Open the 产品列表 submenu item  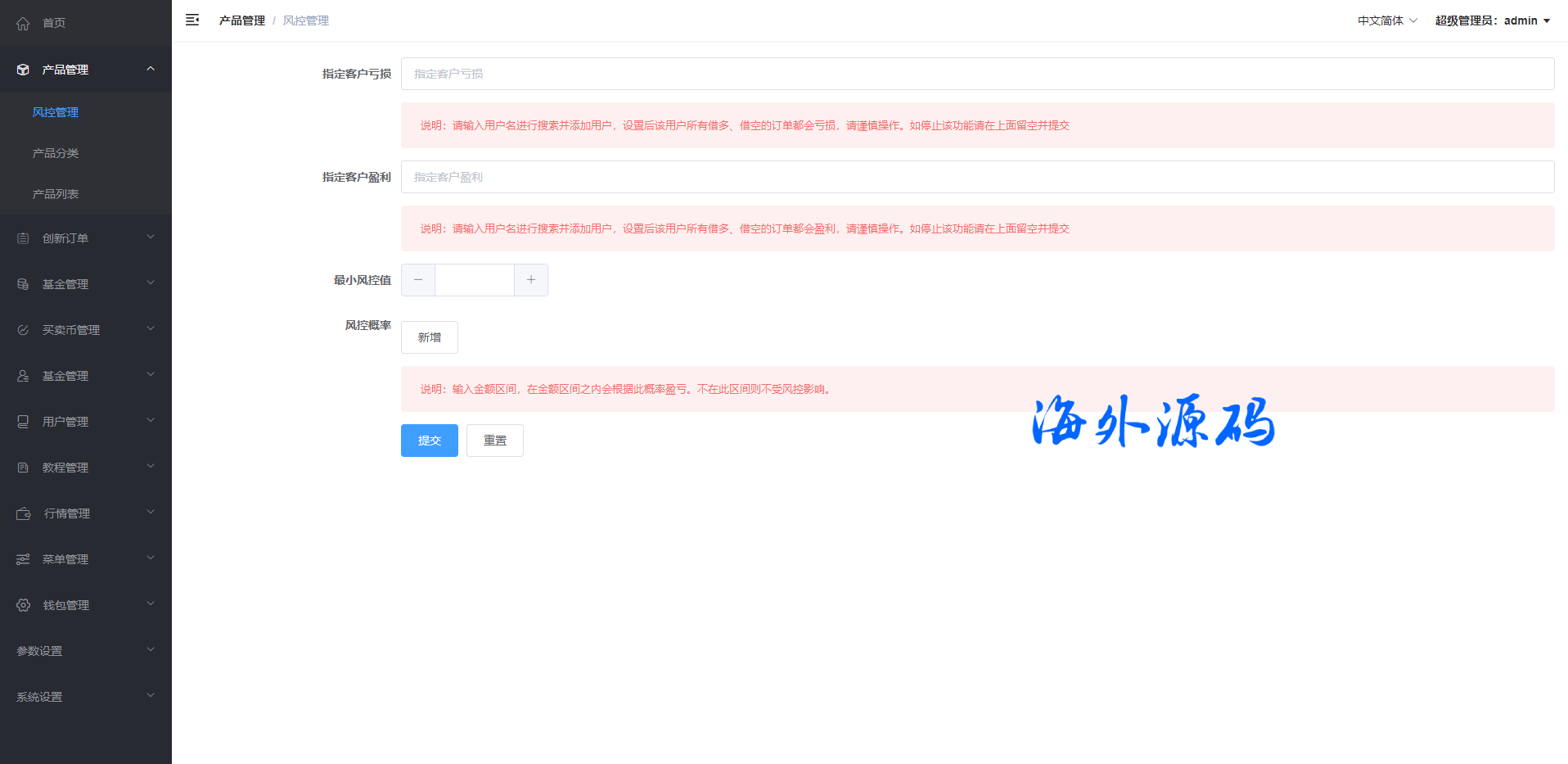click(56, 194)
